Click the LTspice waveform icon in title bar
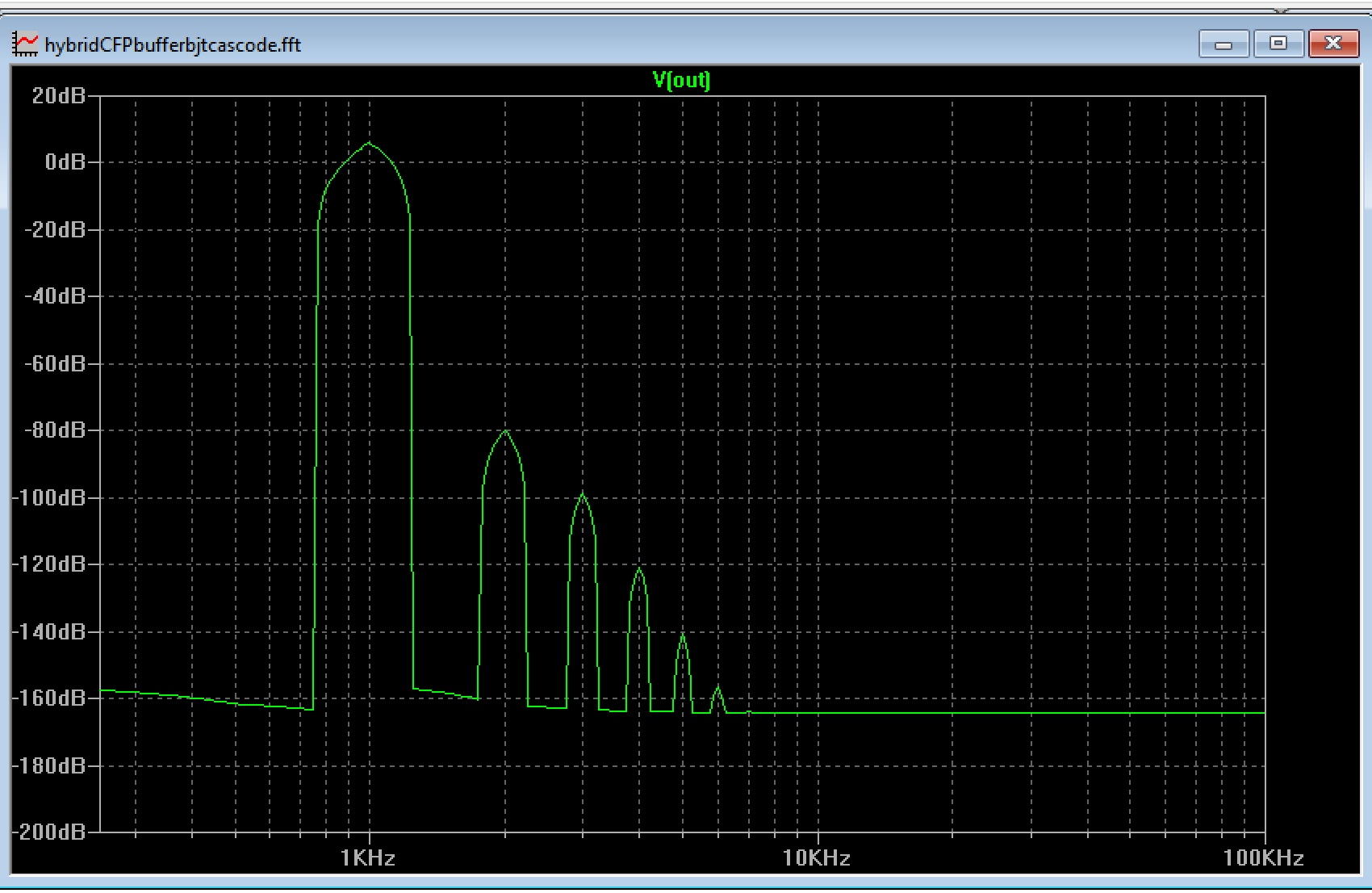 point(25,44)
